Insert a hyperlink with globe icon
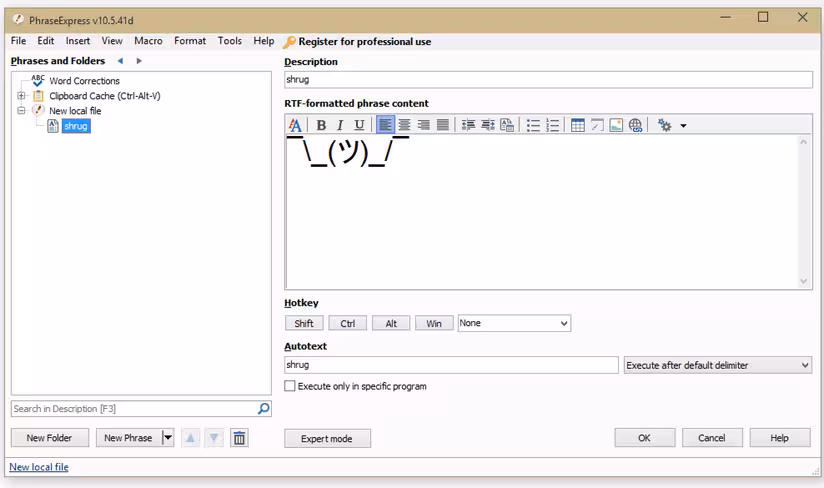 pos(635,125)
